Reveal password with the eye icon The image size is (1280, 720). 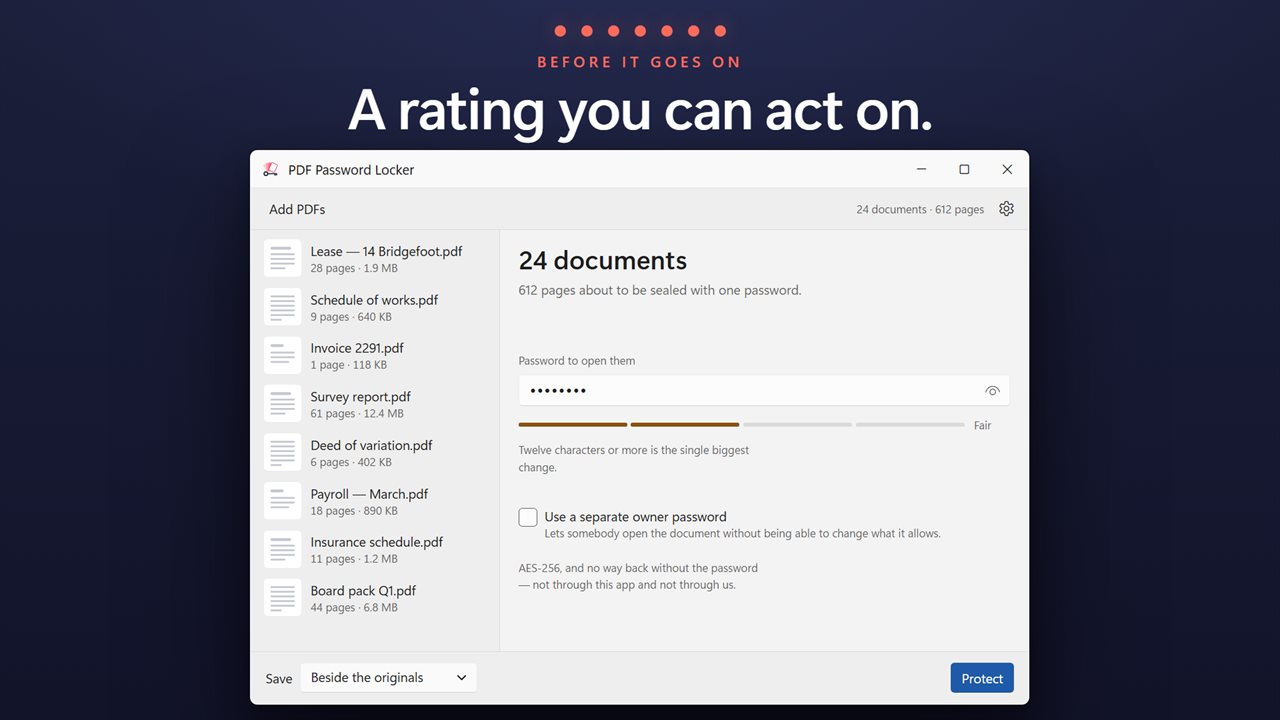pos(992,391)
